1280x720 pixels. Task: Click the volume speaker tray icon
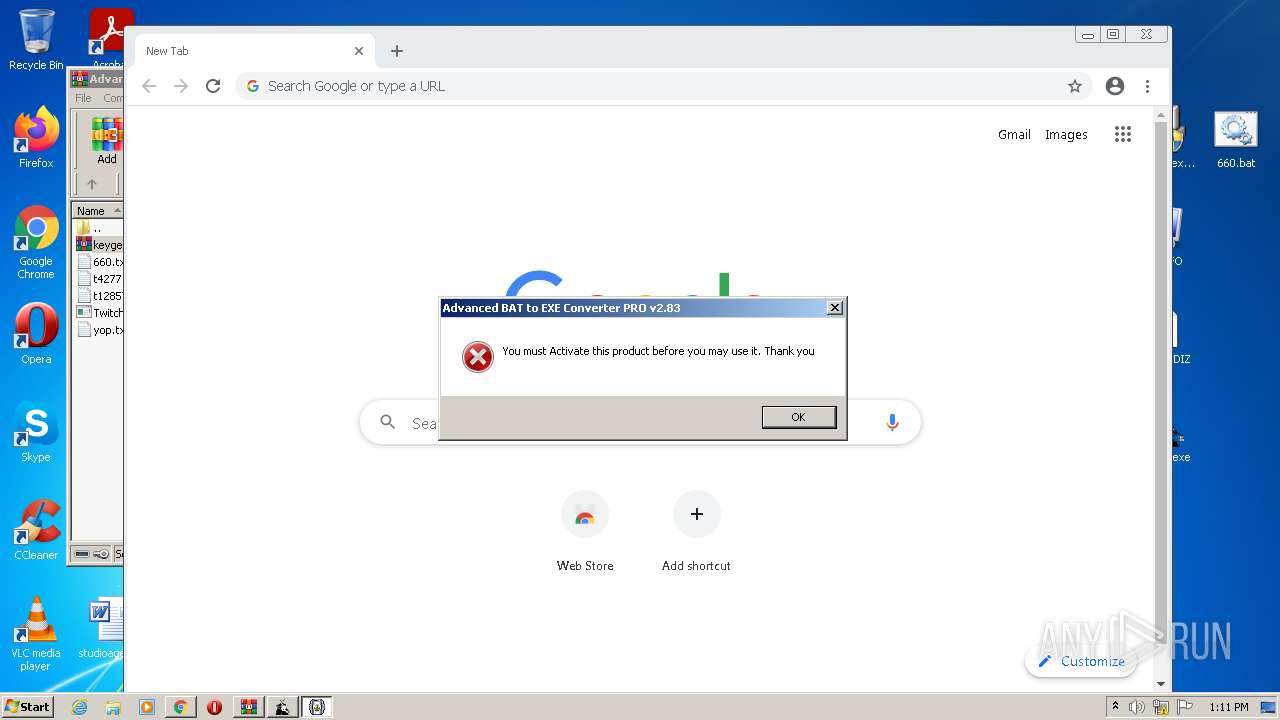1137,707
